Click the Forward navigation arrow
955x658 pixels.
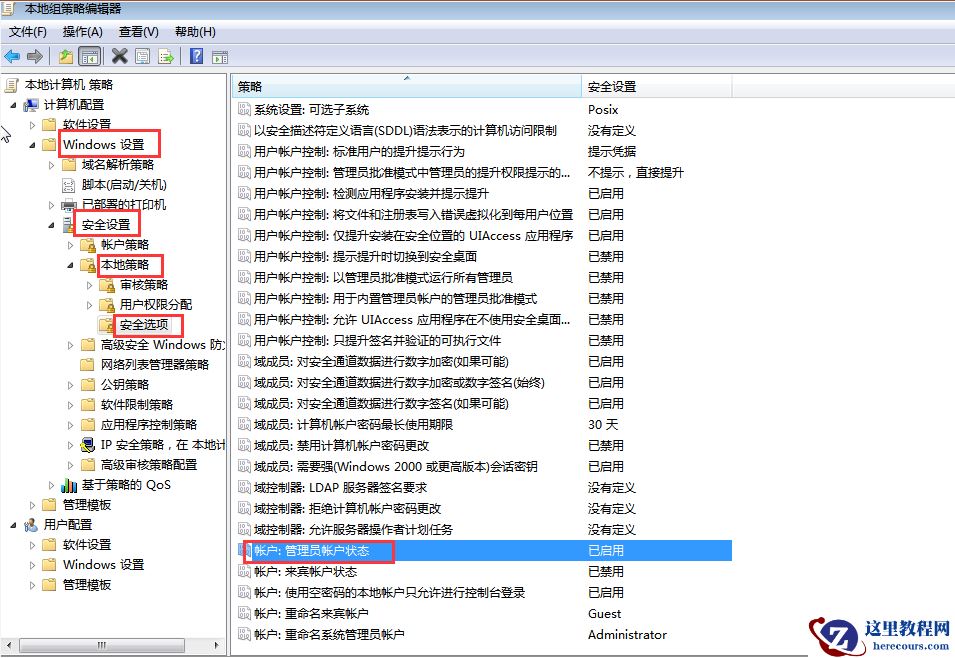point(33,56)
